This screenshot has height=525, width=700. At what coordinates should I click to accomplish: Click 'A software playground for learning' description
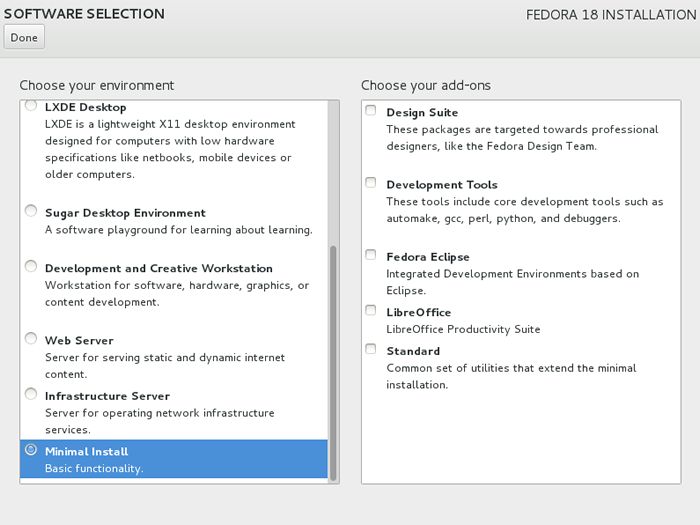179,230
